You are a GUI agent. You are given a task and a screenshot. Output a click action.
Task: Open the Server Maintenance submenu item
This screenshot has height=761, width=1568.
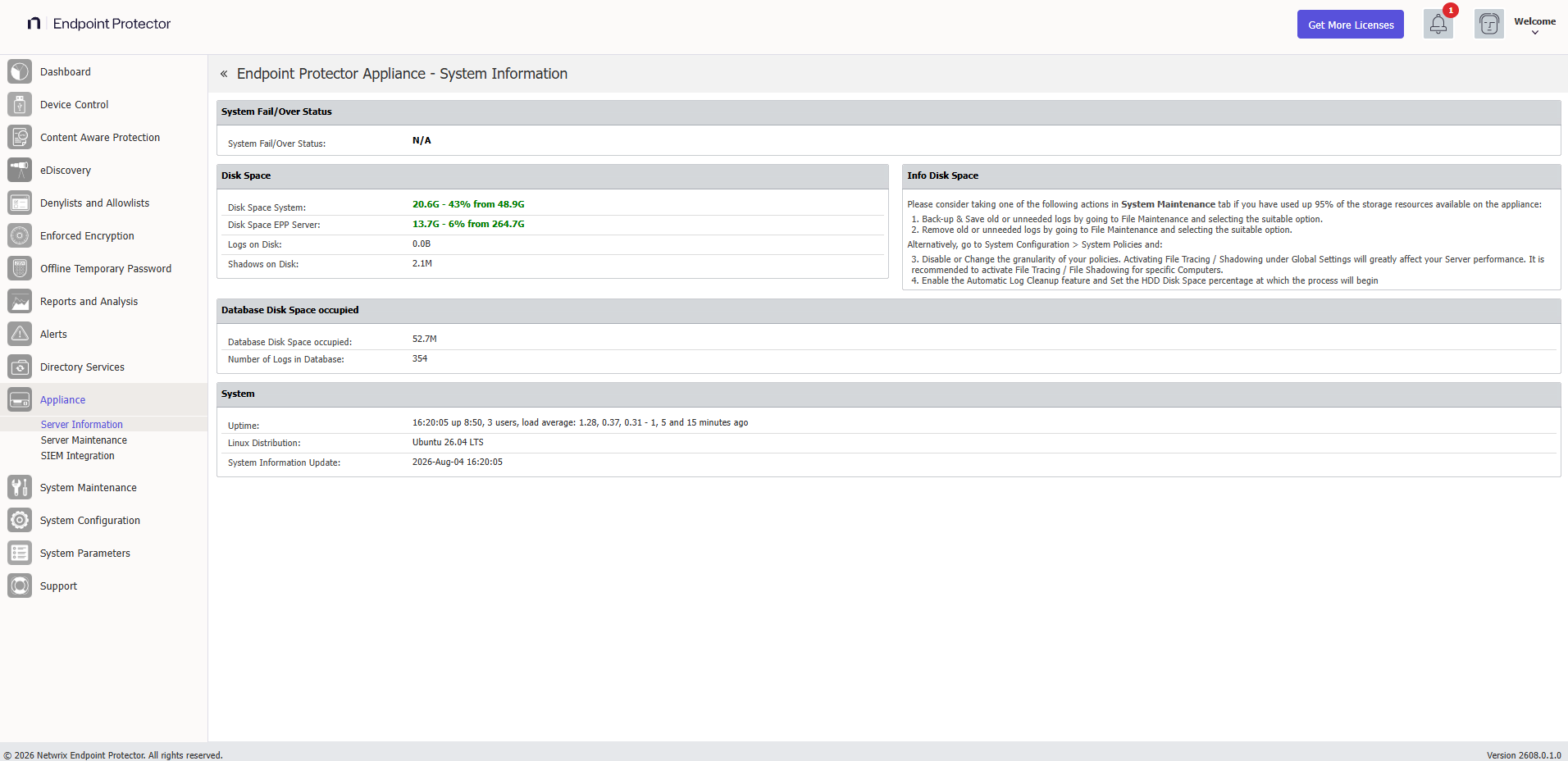pos(84,440)
